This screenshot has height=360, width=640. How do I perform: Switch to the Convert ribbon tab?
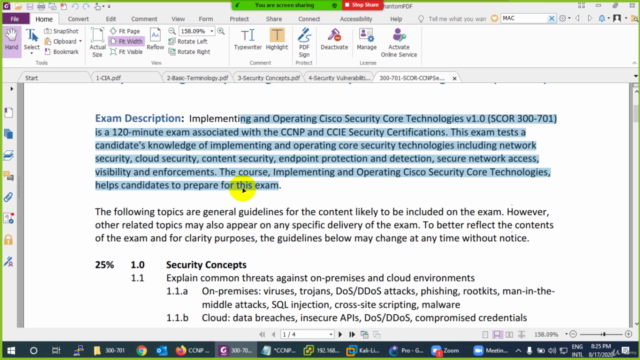click(78, 19)
